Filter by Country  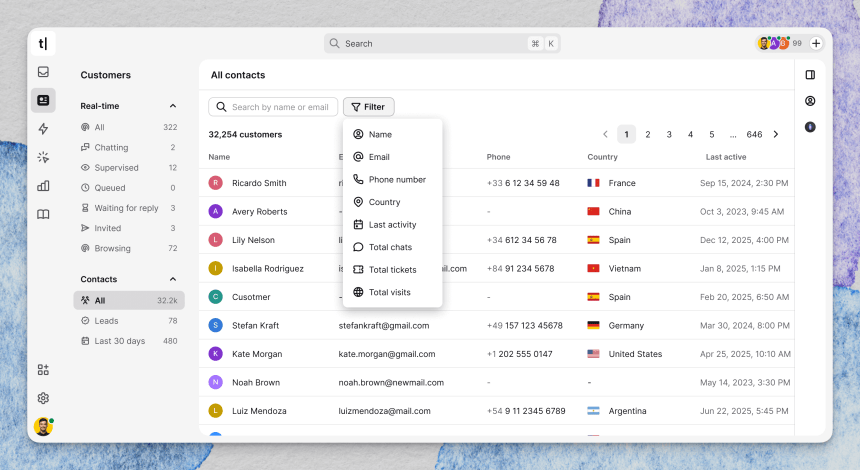392,202
